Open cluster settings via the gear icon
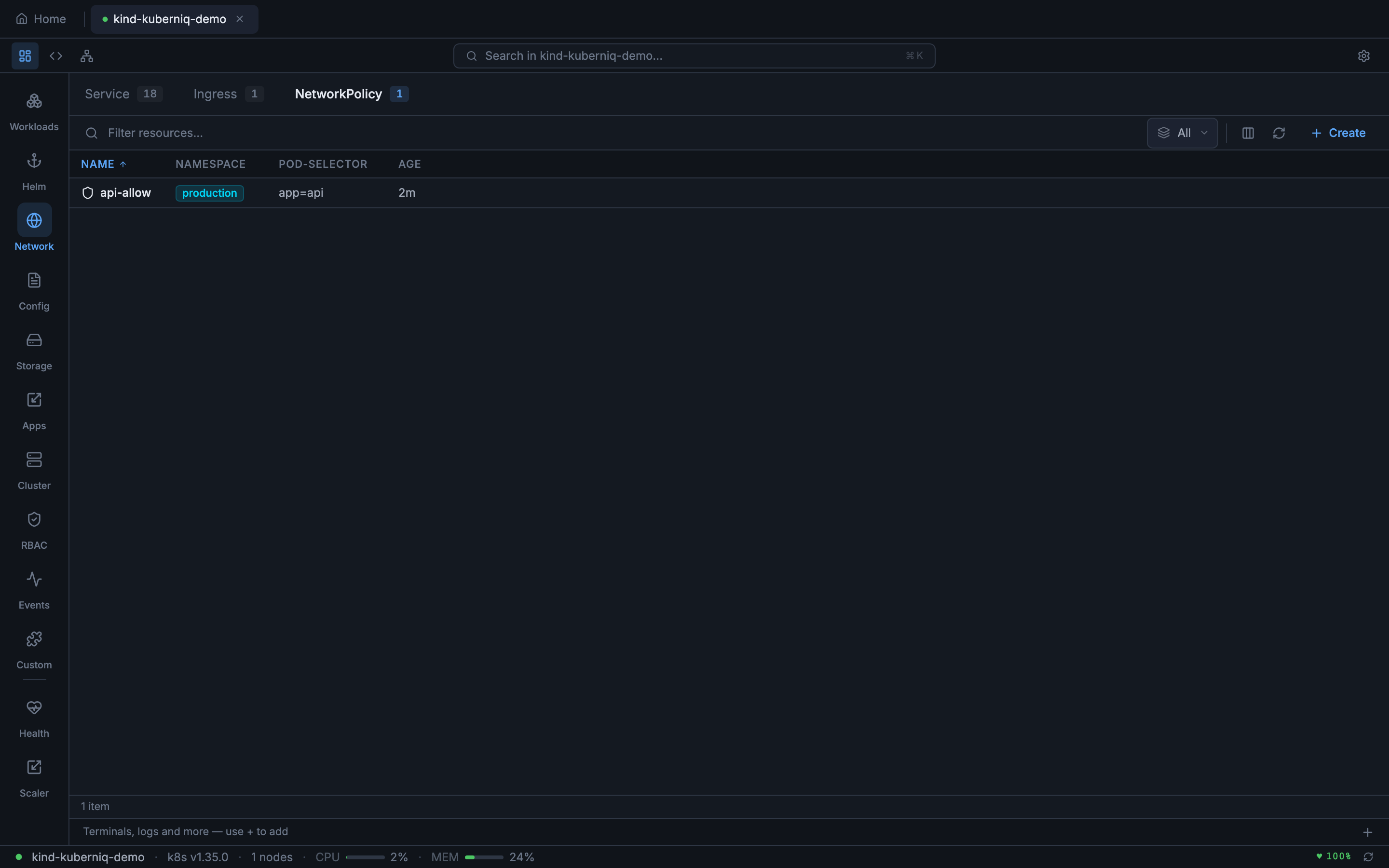1389x868 pixels. click(x=1364, y=55)
